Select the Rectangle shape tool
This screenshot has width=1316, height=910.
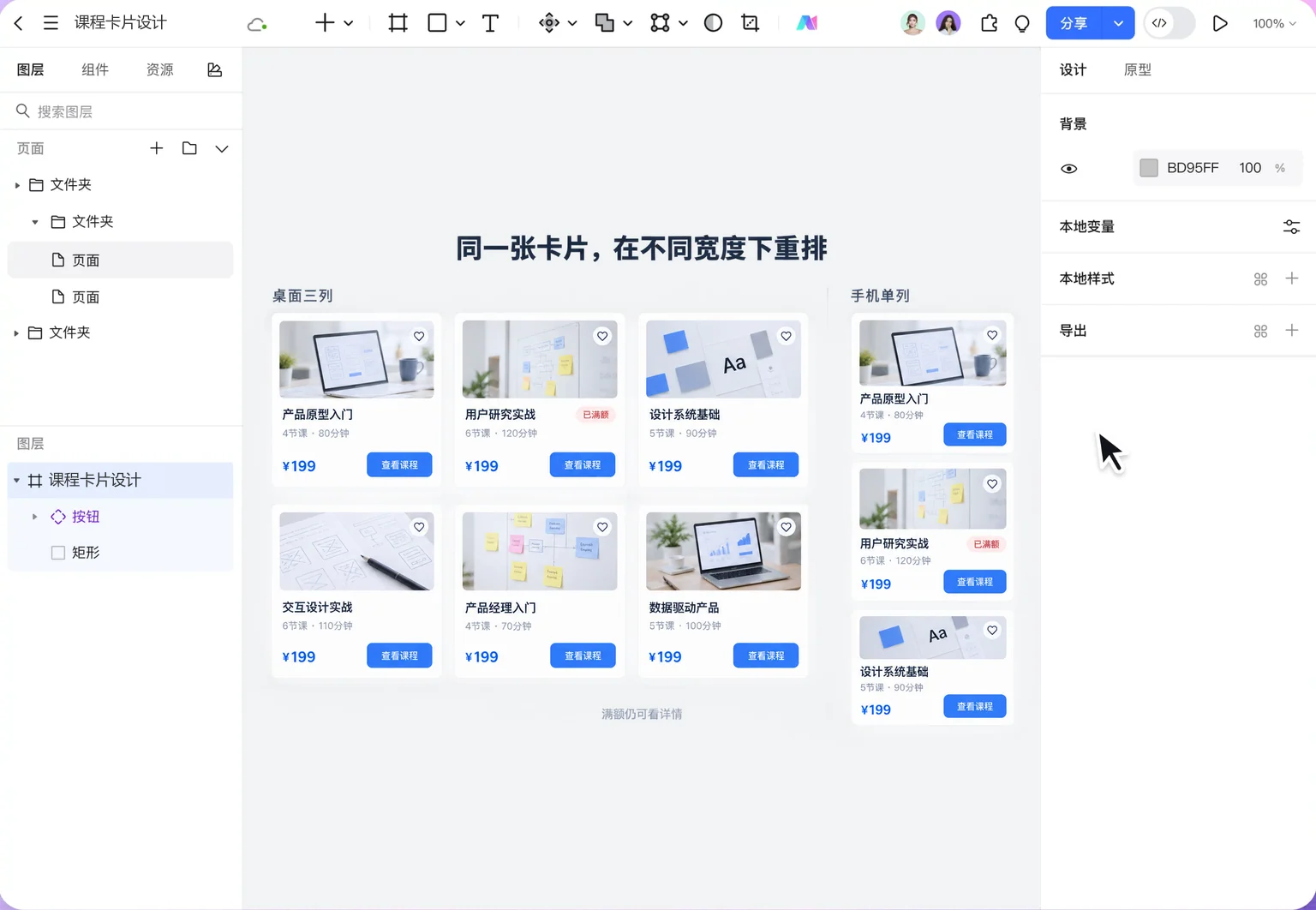(x=437, y=23)
